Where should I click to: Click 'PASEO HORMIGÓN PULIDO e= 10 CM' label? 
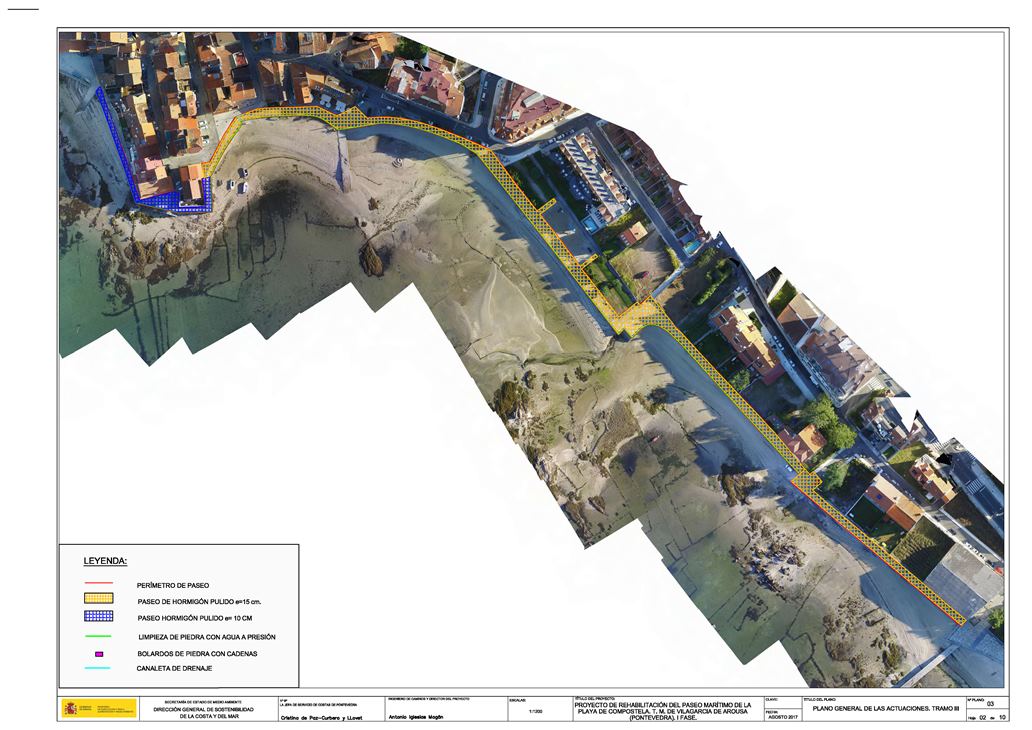200,618
